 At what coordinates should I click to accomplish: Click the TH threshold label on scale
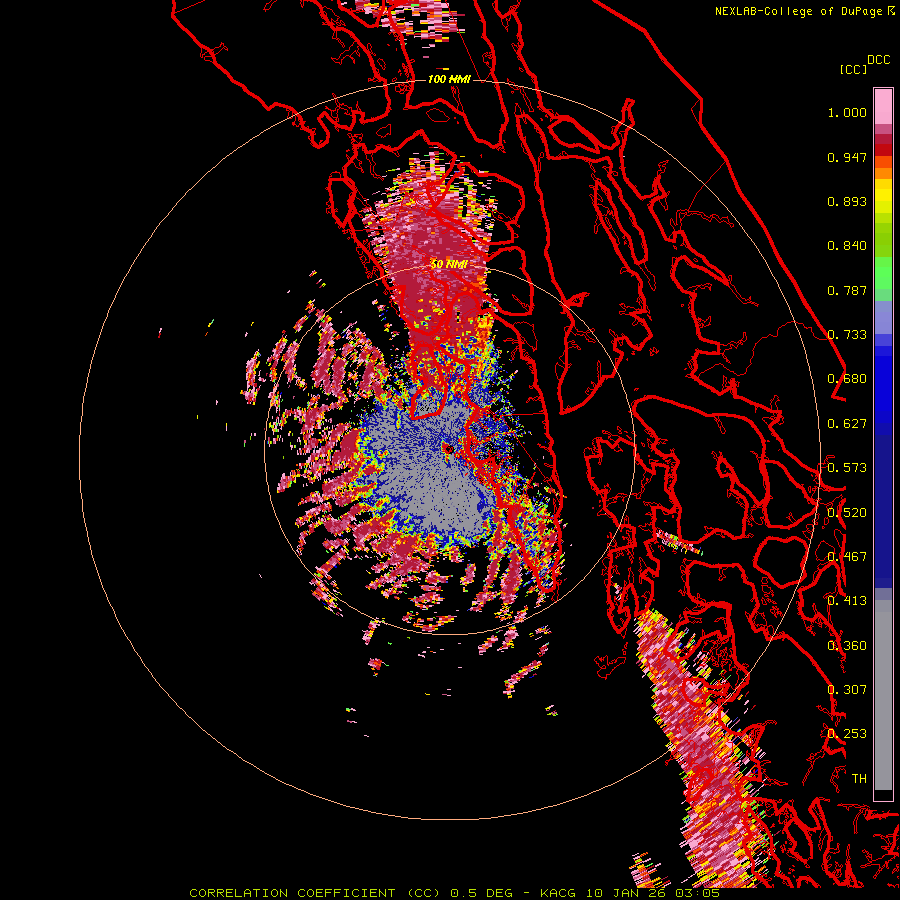pyautogui.click(x=859, y=779)
